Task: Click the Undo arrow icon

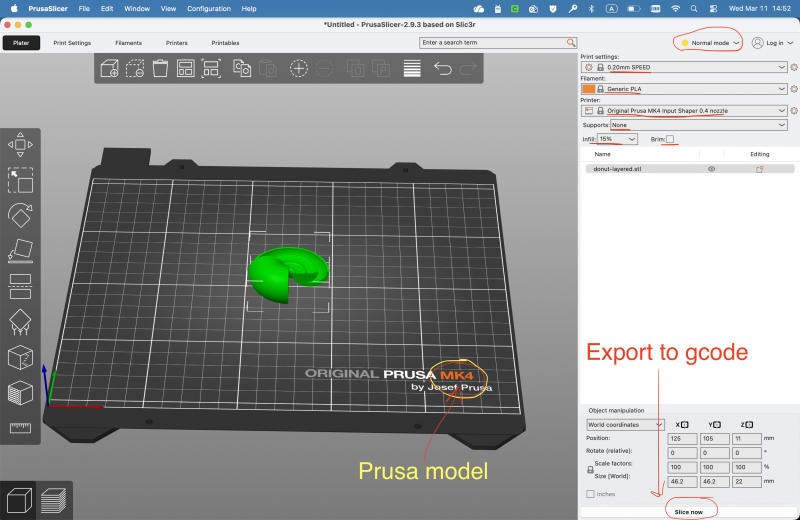Action: pyautogui.click(x=443, y=68)
